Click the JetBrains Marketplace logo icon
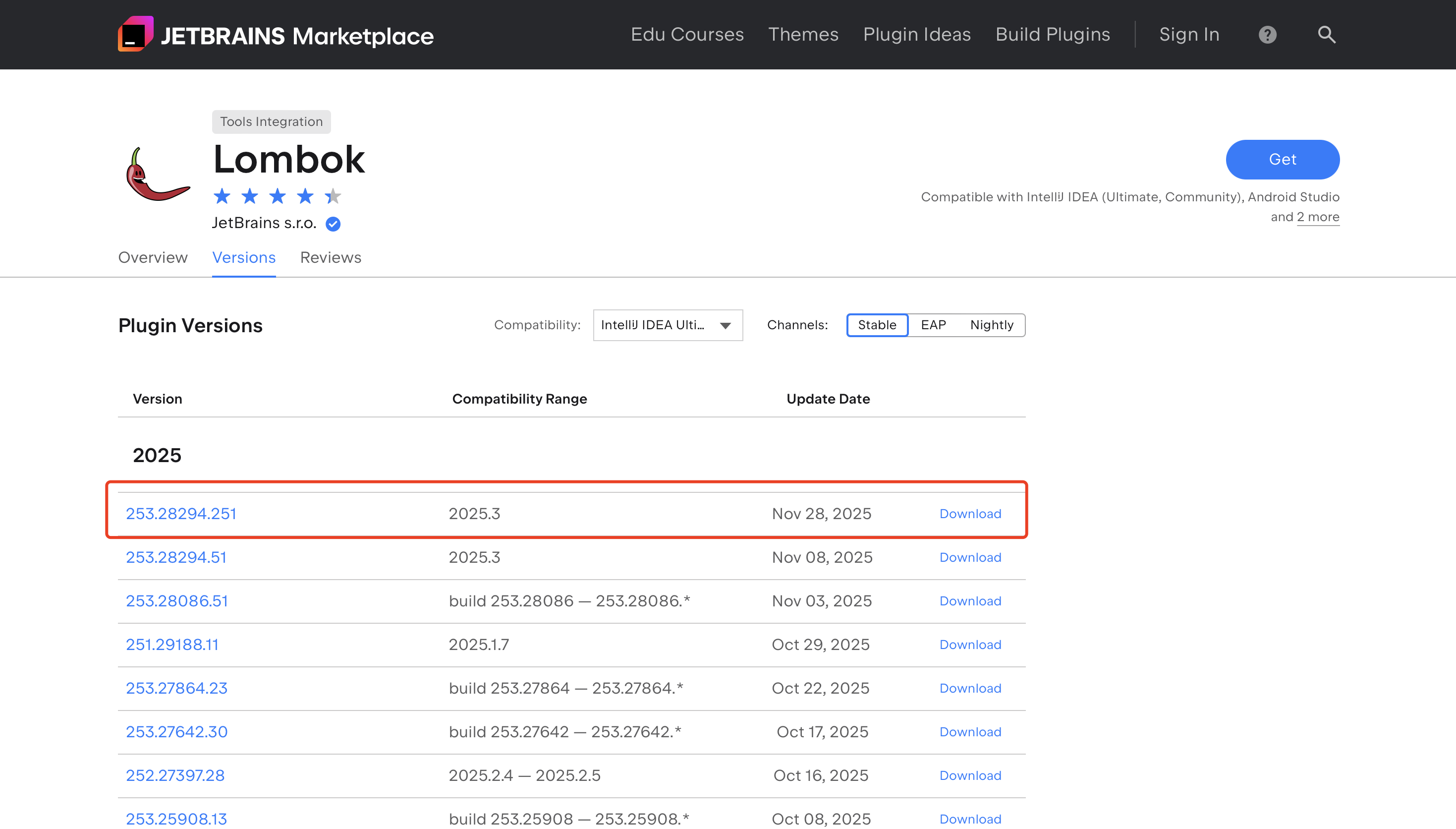The height and width of the screenshot is (829, 1456). (135, 34)
